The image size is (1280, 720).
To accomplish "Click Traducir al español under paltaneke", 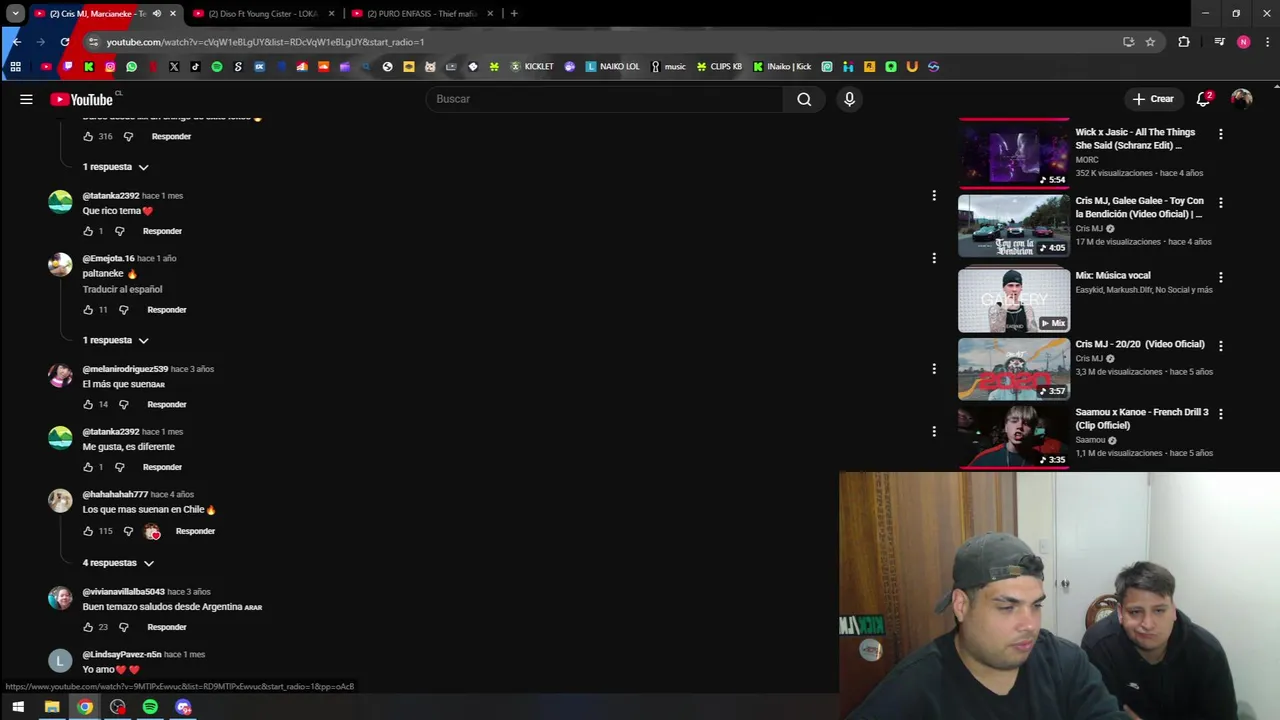I will (x=122, y=289).
